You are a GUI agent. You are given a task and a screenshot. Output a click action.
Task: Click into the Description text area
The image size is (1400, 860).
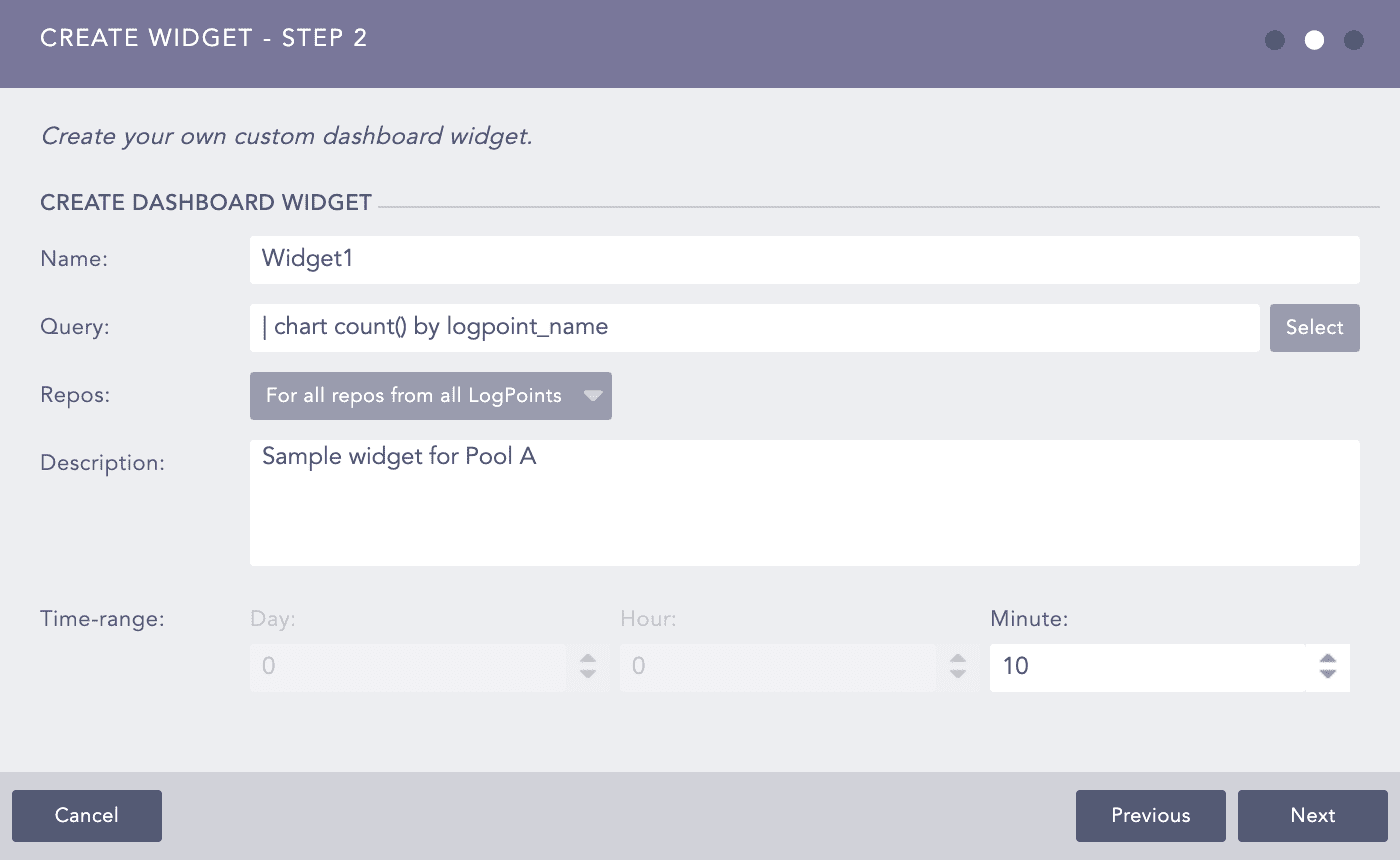coord(804,503)
